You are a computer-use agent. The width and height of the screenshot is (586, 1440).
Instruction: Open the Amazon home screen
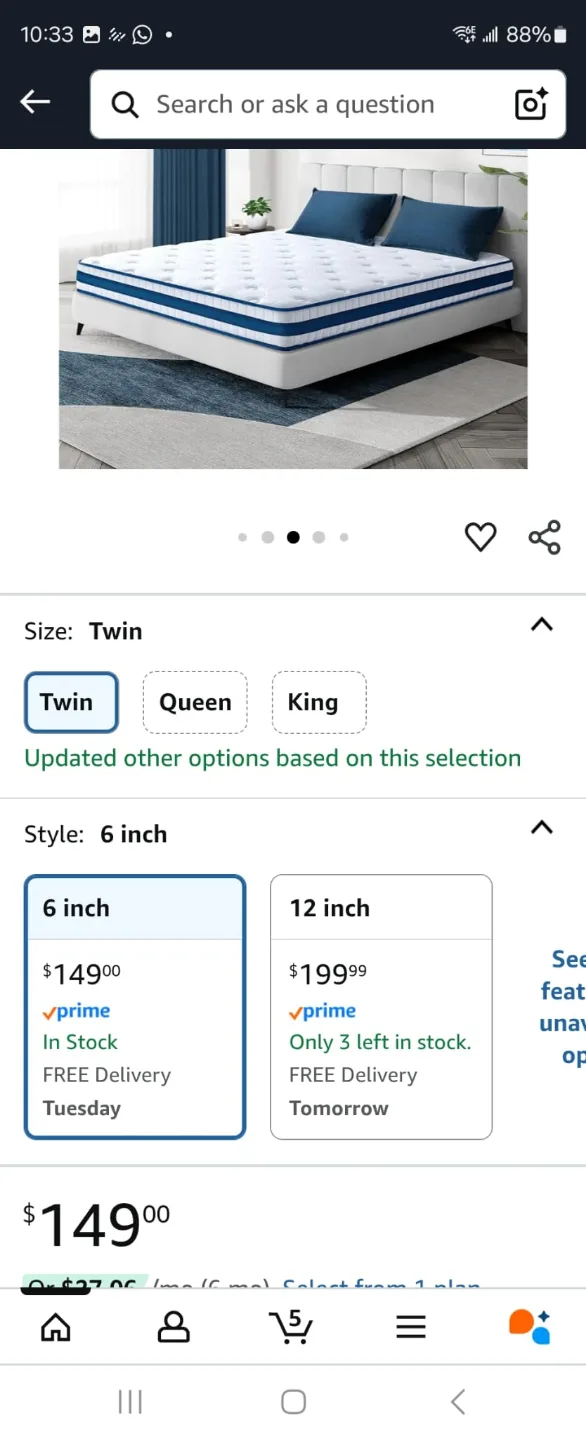(x=56, y=1326)
